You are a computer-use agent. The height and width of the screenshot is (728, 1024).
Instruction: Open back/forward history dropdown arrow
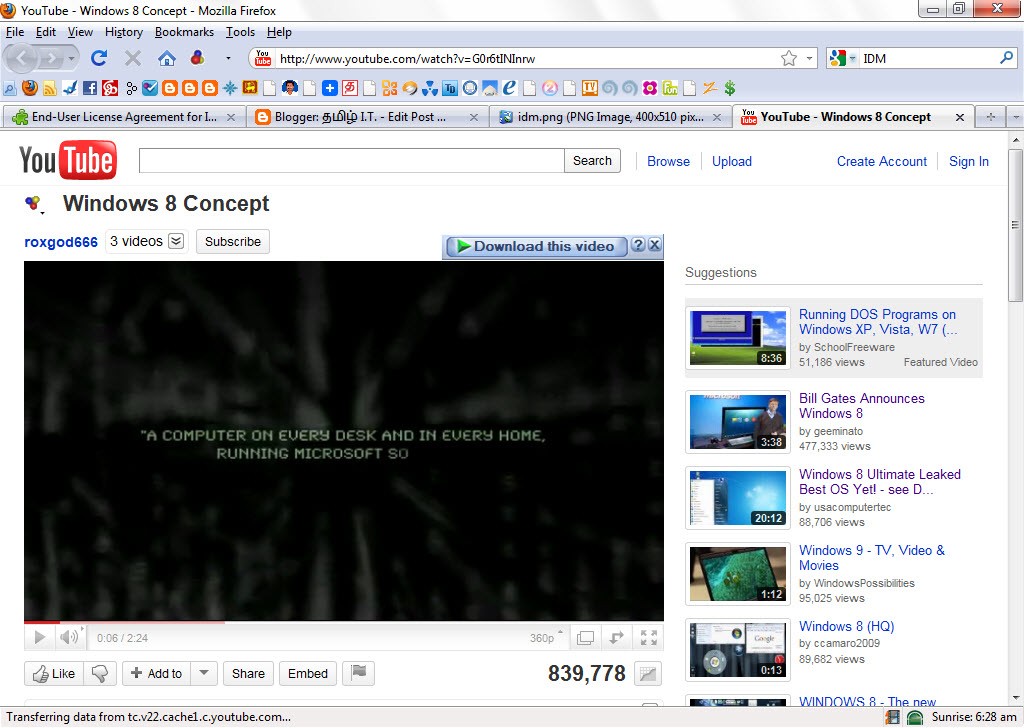[71, 59]
